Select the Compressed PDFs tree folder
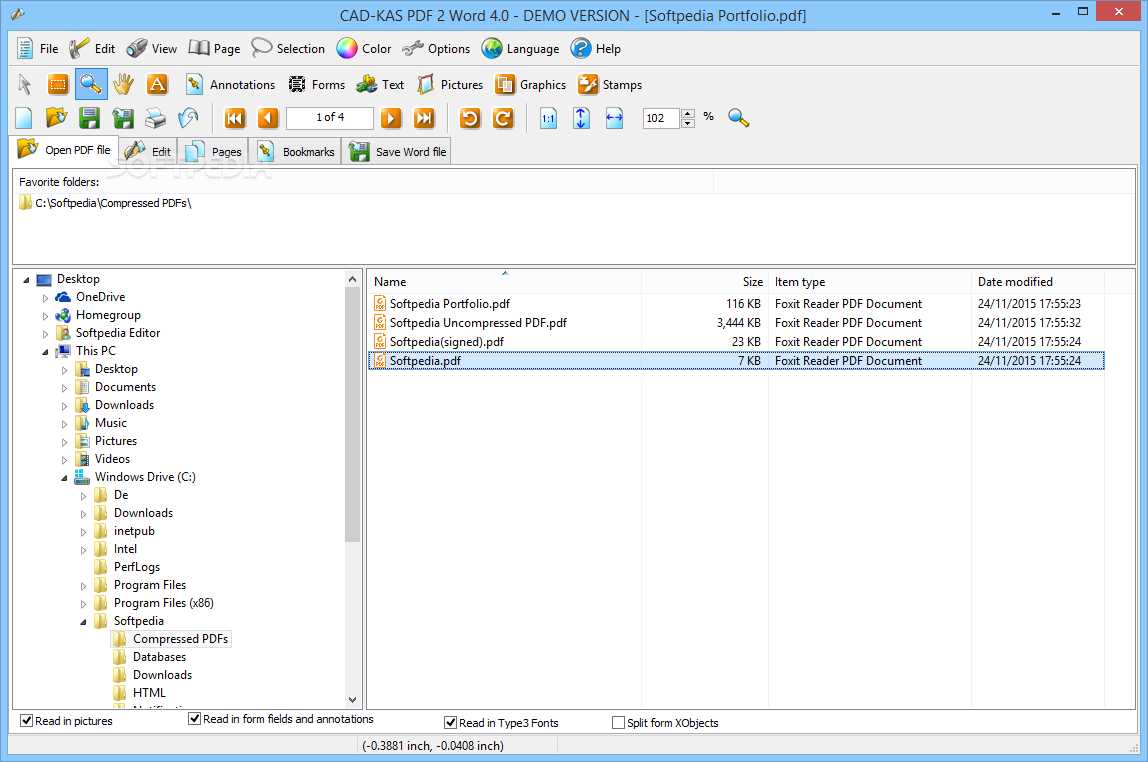This screenshot has height=762, width=1148. click(x=180, y=639)
